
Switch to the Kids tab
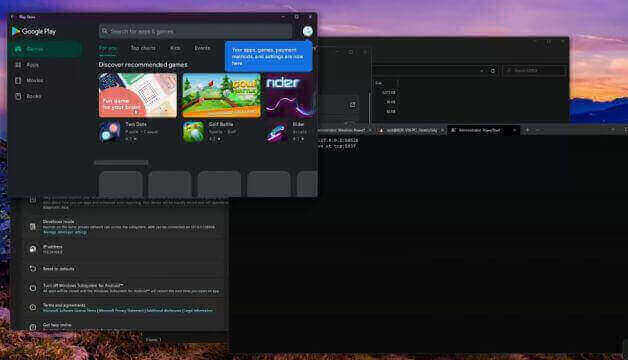pos(175,48)
